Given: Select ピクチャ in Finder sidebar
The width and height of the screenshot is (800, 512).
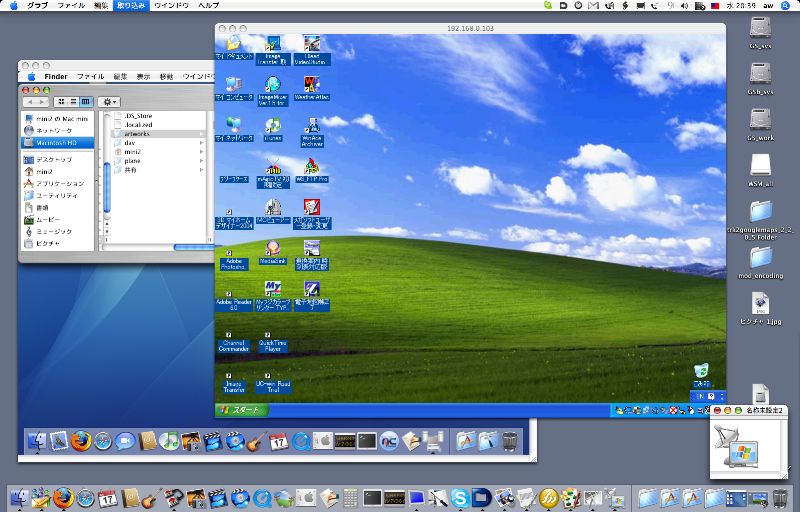Looking at the screenshot, I should pyautogui.click(x=58, y=244).
